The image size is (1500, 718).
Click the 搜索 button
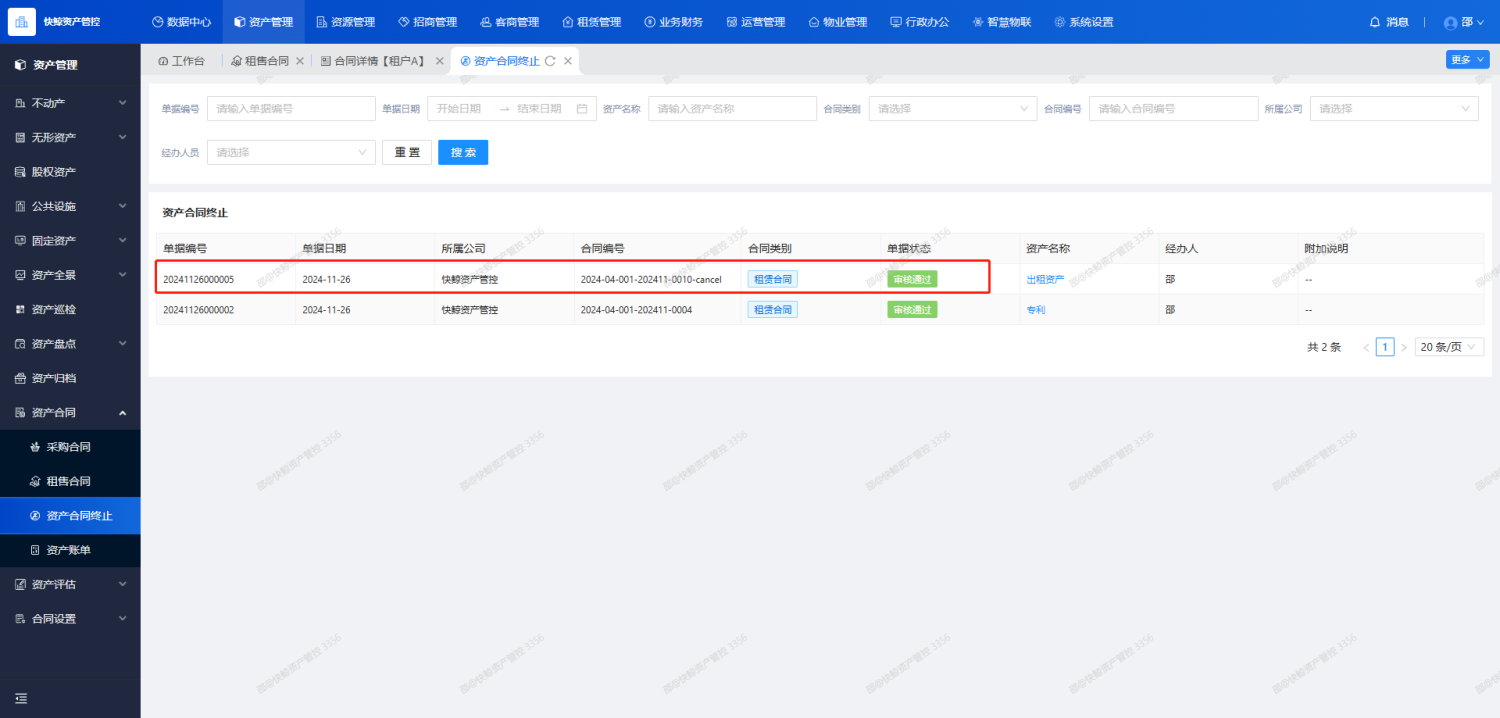point(463,152)
